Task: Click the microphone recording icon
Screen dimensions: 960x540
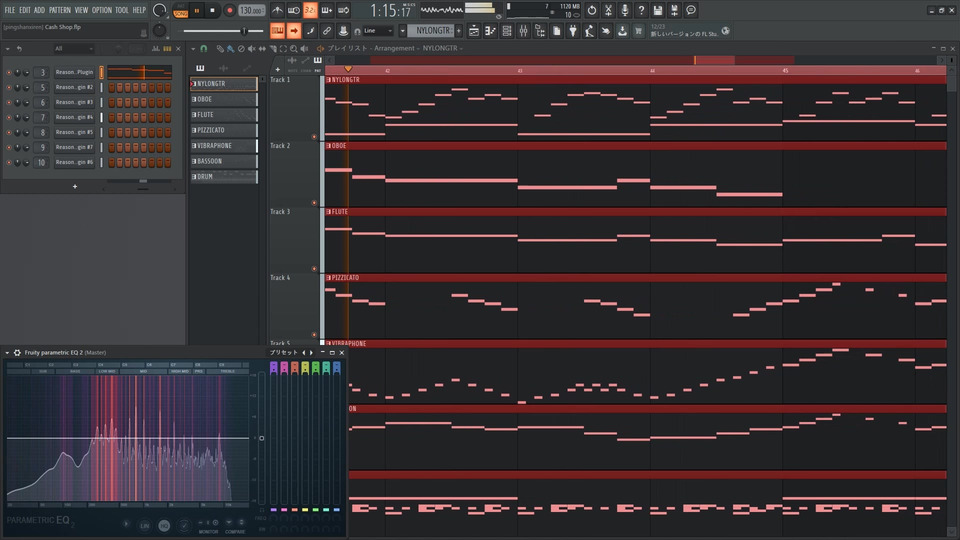Action: (624, 10)
